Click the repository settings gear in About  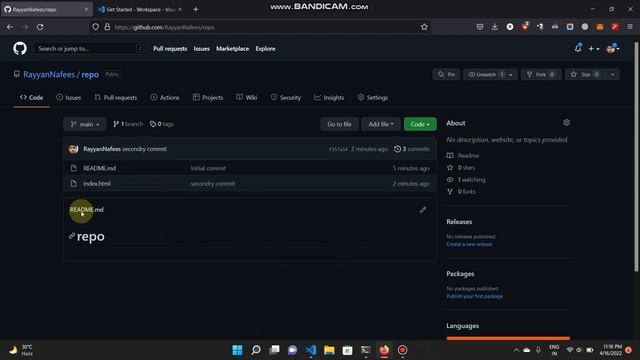coord(566,122)
